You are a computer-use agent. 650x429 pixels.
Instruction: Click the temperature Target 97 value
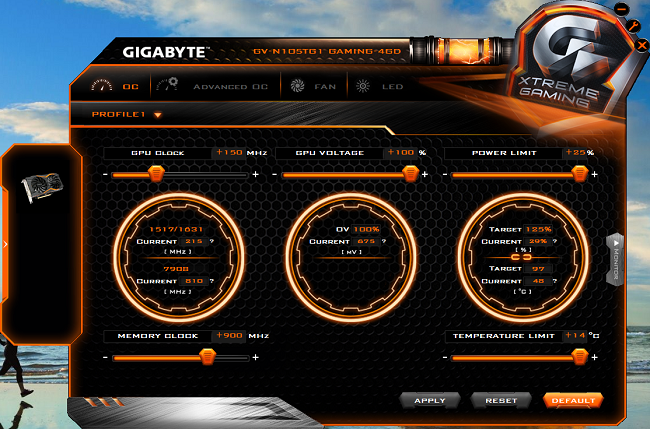tap(538, 269)
